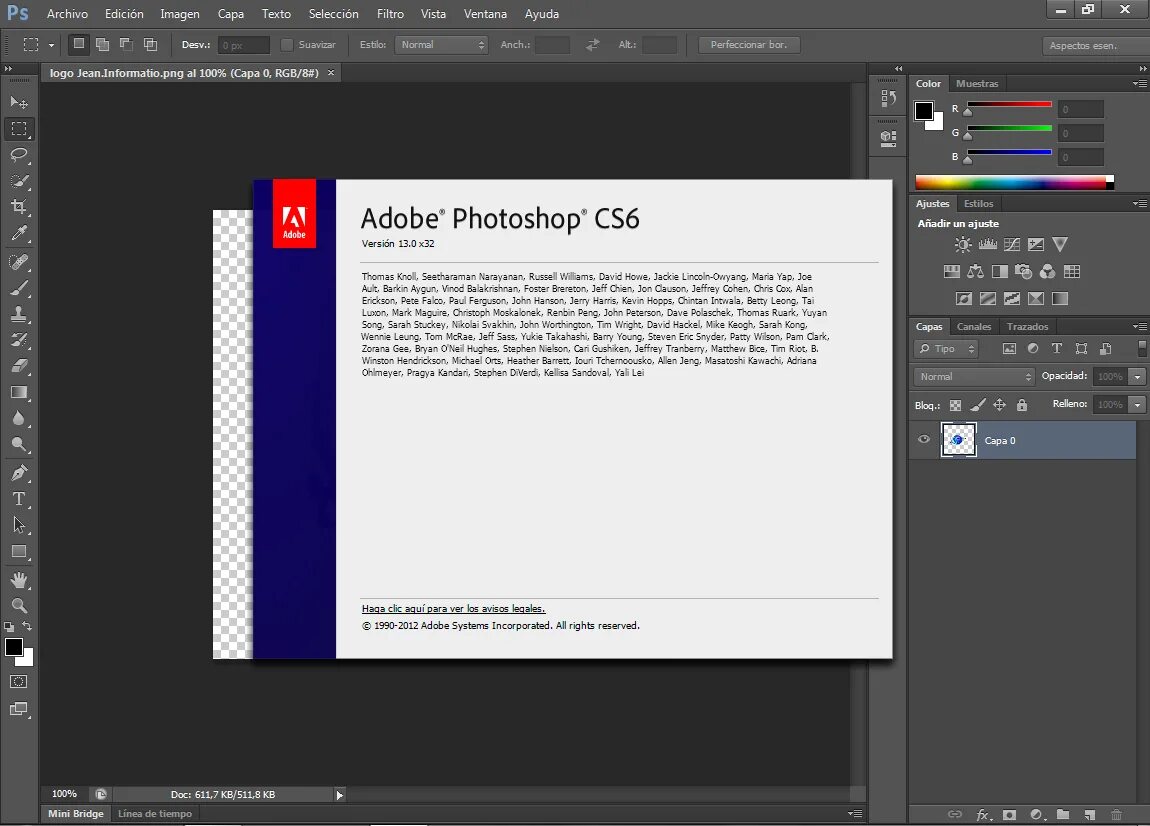This screenshot has width=1150, height=826.
Task: Open status bar info arrow
Action: point(339,795)
